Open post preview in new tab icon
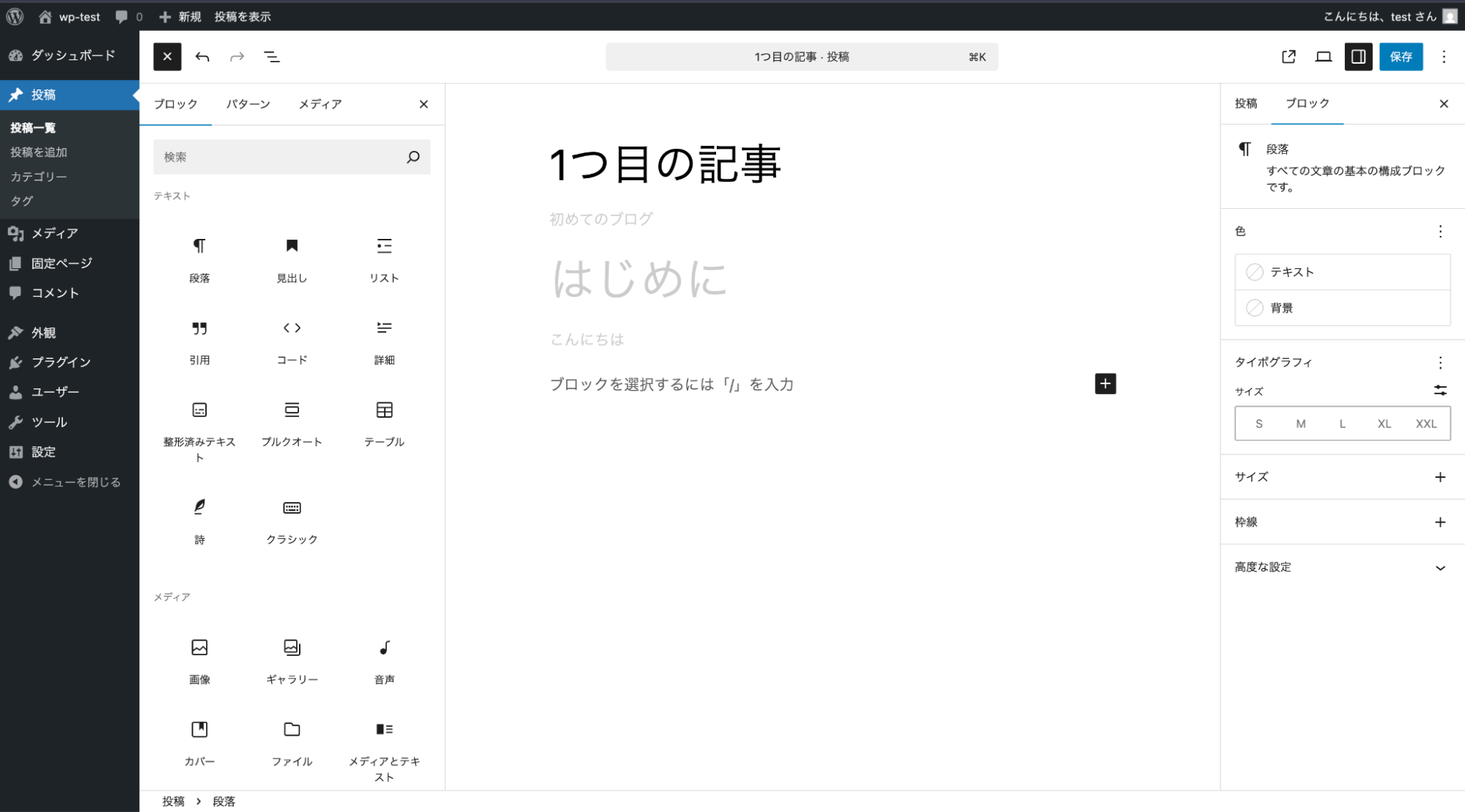The image size is (1465, 812). tap(1288, 57)
